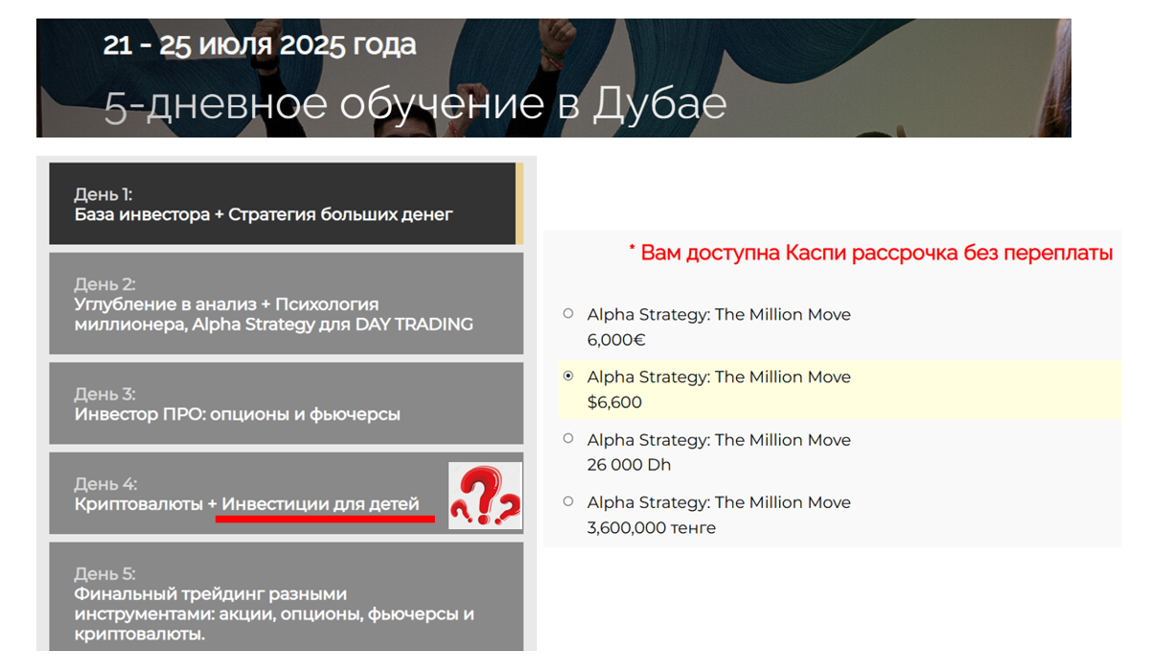Viewport: 1163px width, 657px height.
Task: Select the 6,000€ price radio button
Action: [x=568, y=314]
